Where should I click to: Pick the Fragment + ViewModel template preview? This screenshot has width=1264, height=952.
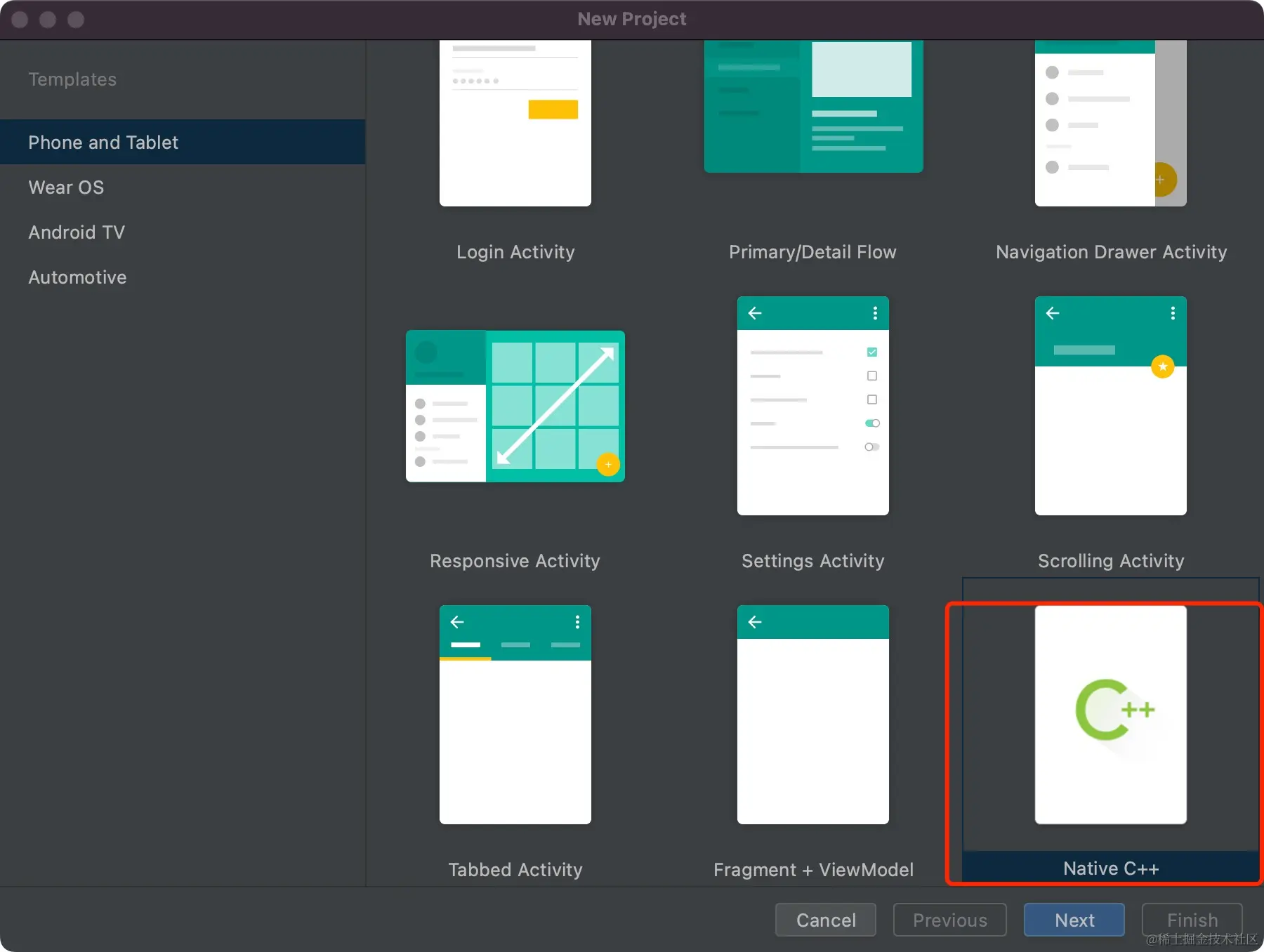813,715
